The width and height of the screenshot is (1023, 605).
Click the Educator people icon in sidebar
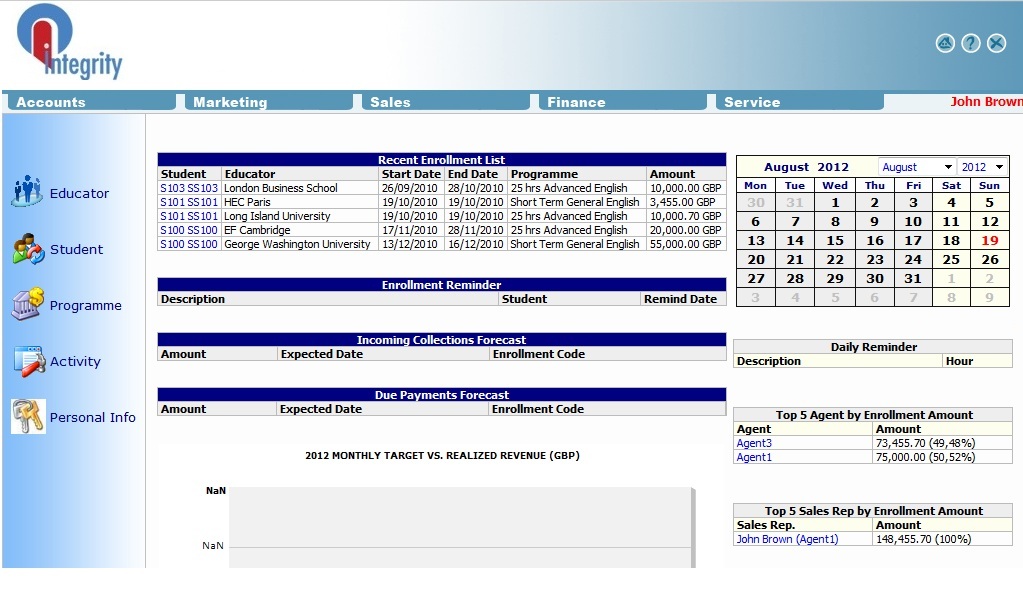coord(27,191)
